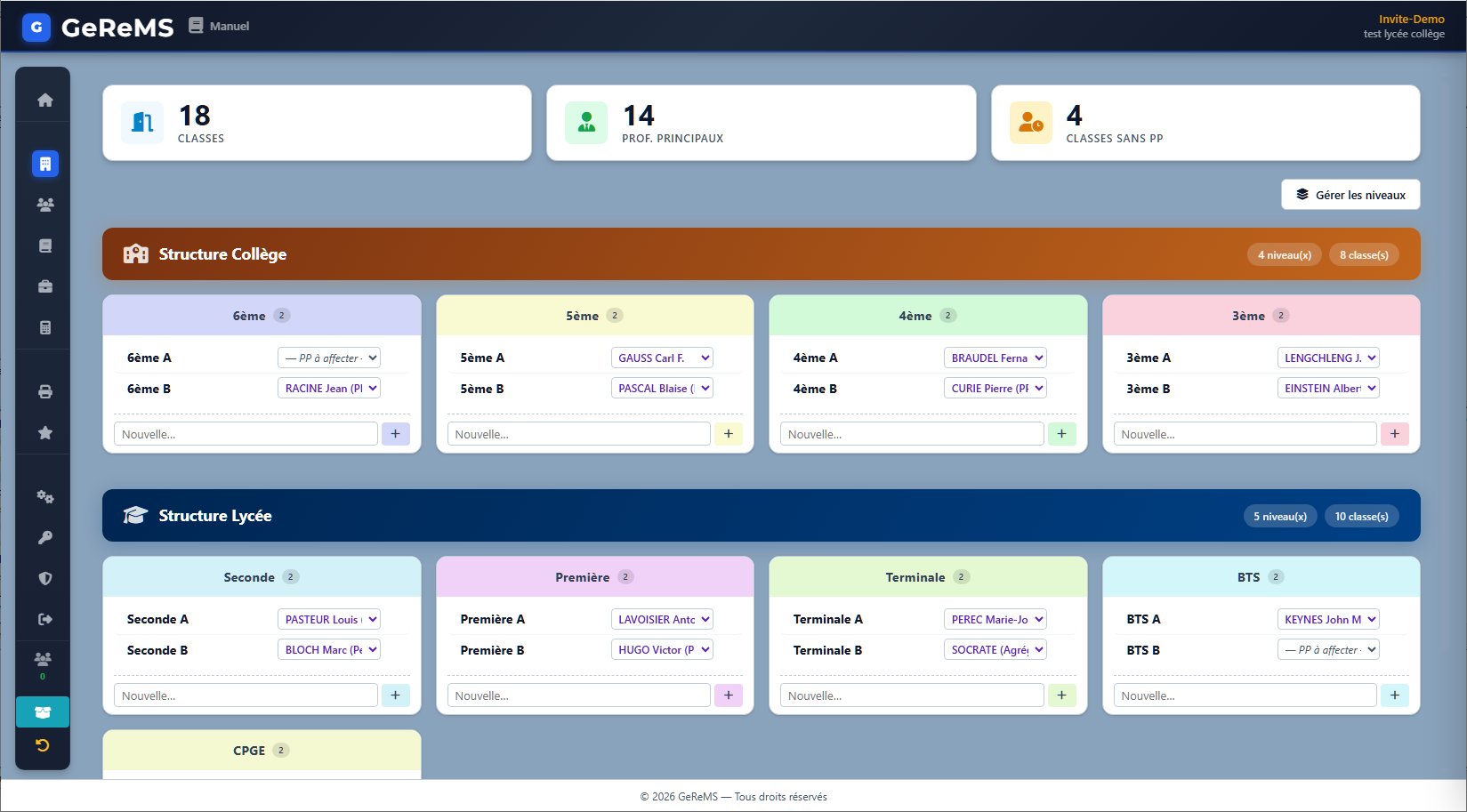The width and height of the screenshot is (1467, 812).
Task: Click the orange user-clock icon on Classes sans PP card
Action: [1031, 123]
